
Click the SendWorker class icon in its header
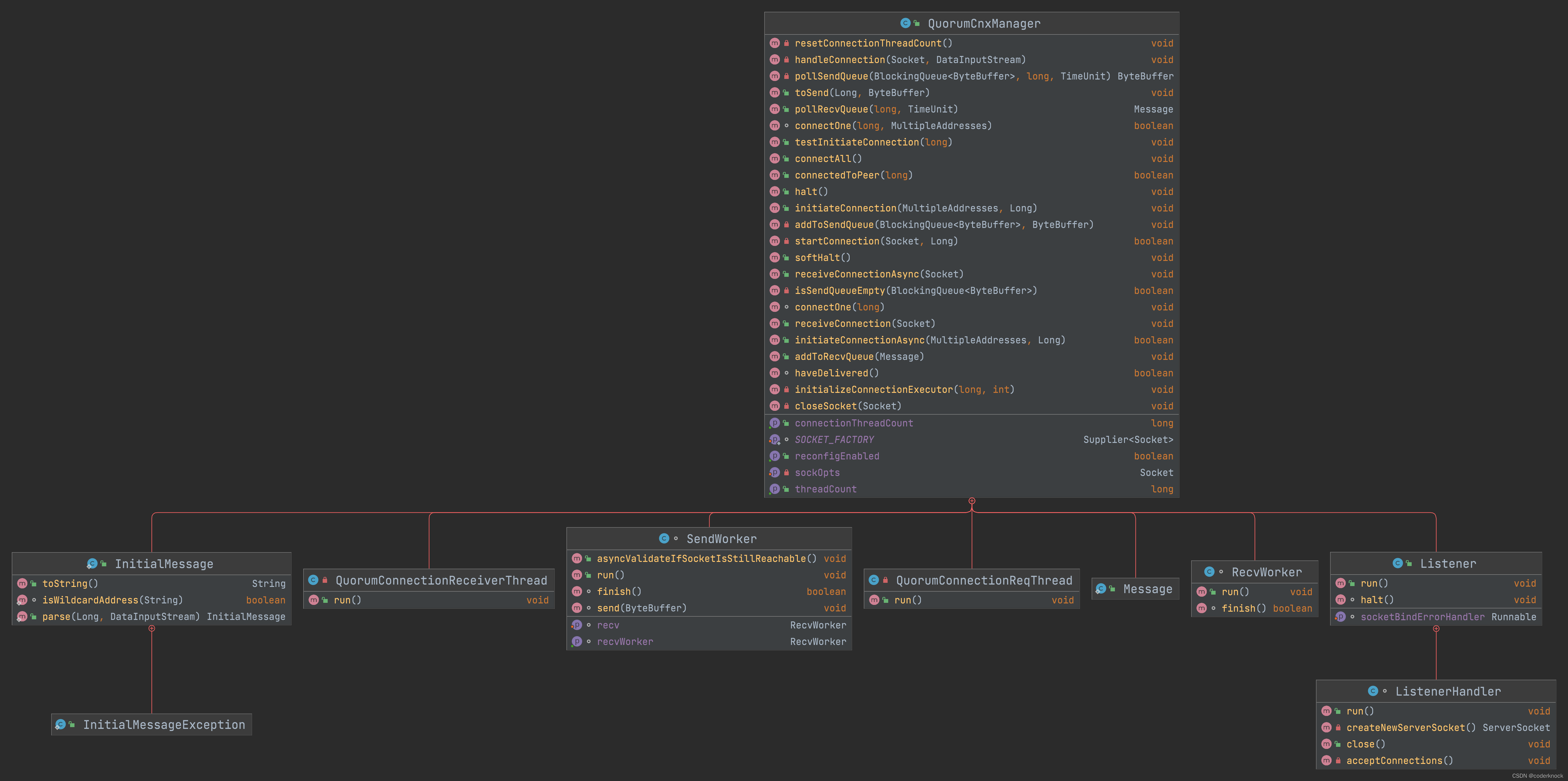pyautogui.click(x=664, y=539)
